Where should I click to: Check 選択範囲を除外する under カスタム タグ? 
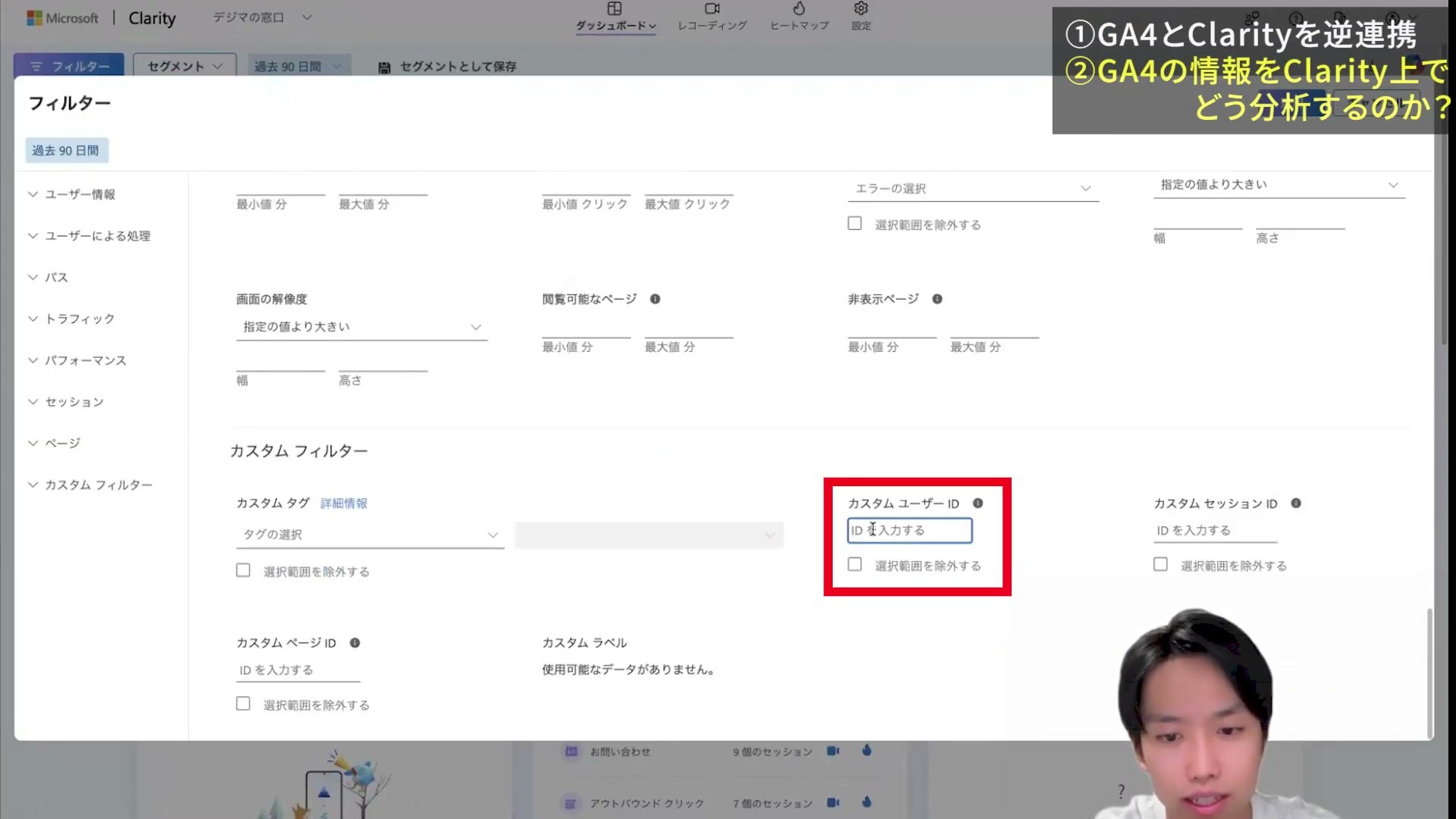tap(243, 570)
